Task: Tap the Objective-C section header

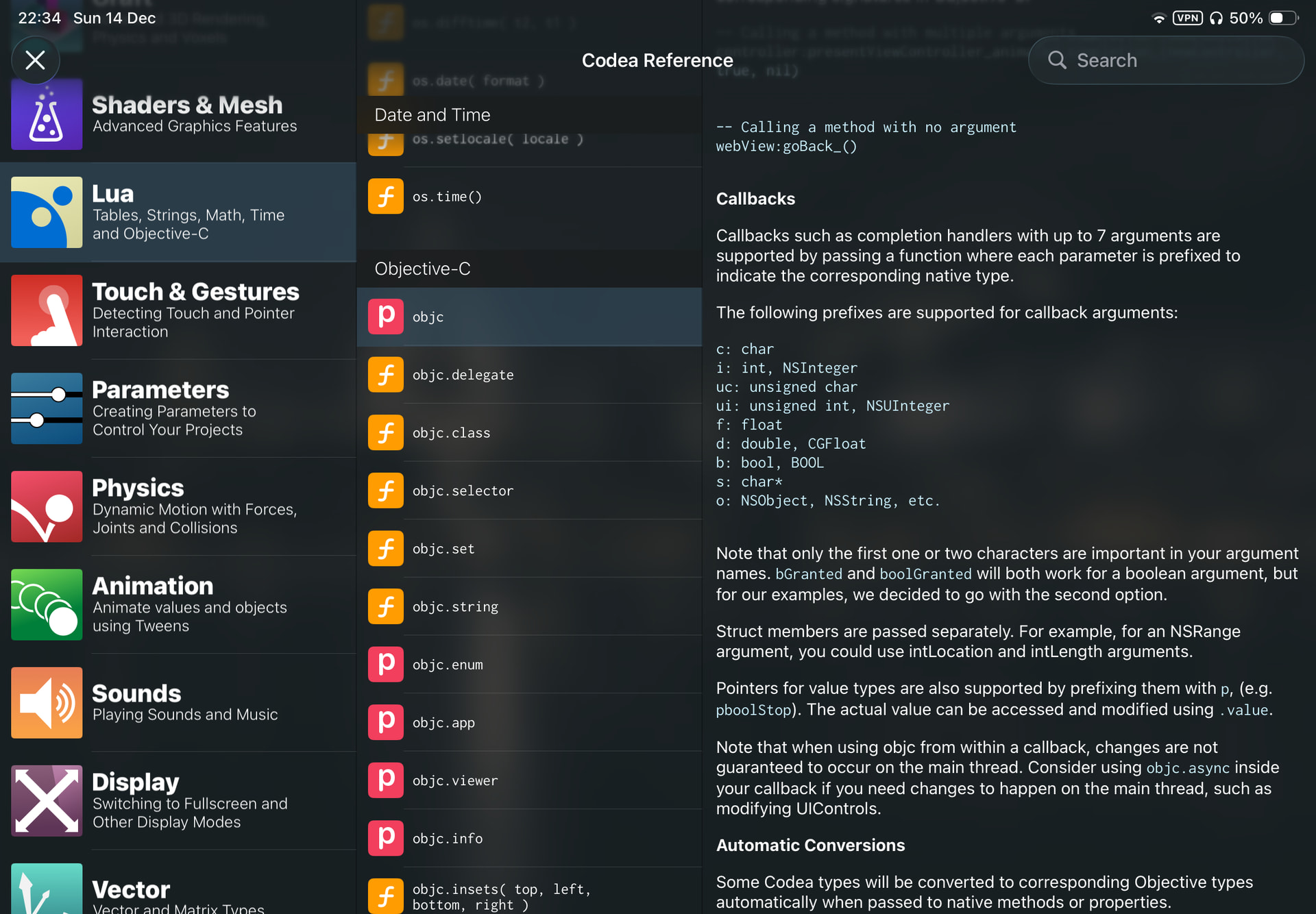Action: click(x=422, y=269)
